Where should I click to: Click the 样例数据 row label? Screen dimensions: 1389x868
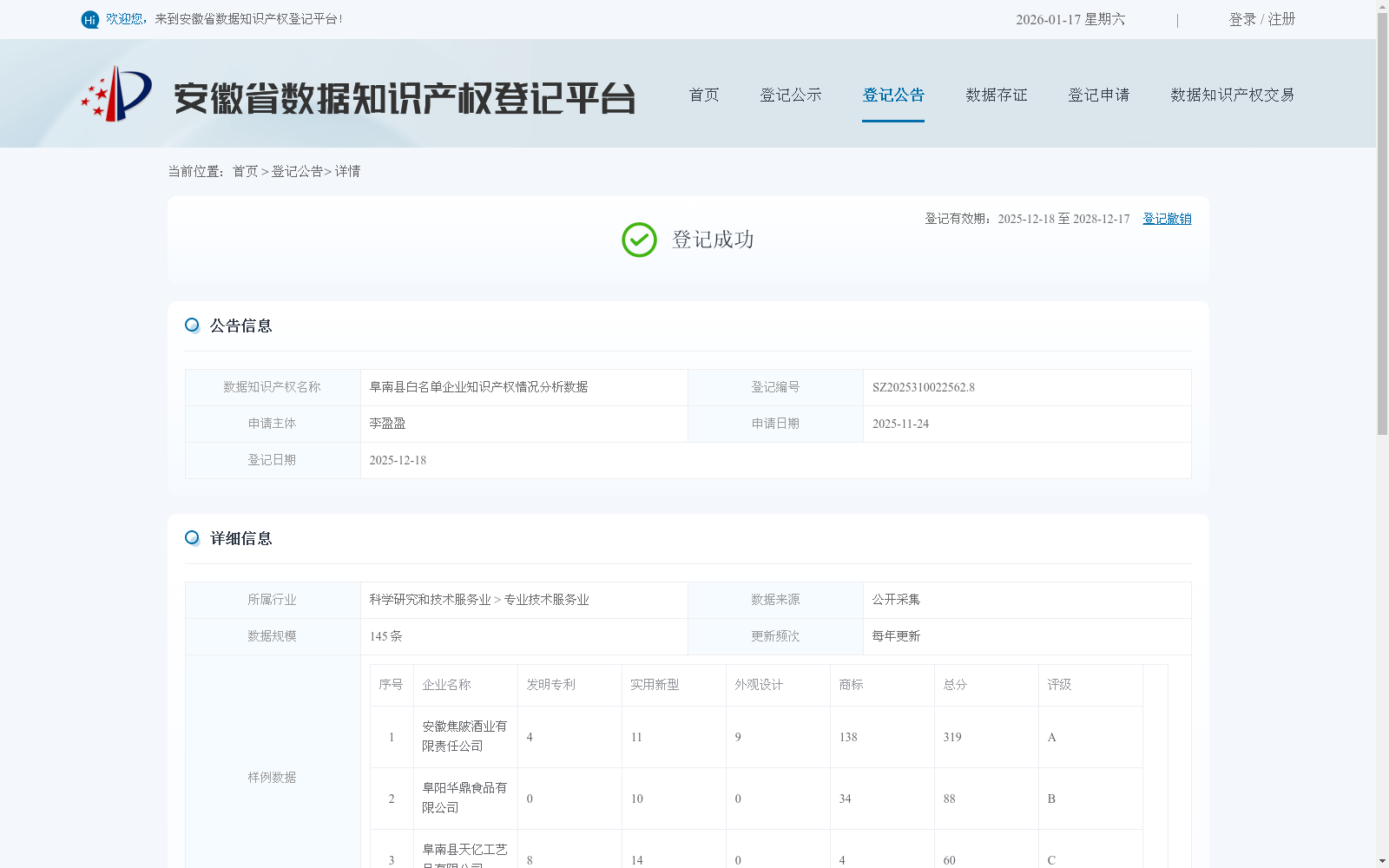pyautogui.click(x=272, y=778)
